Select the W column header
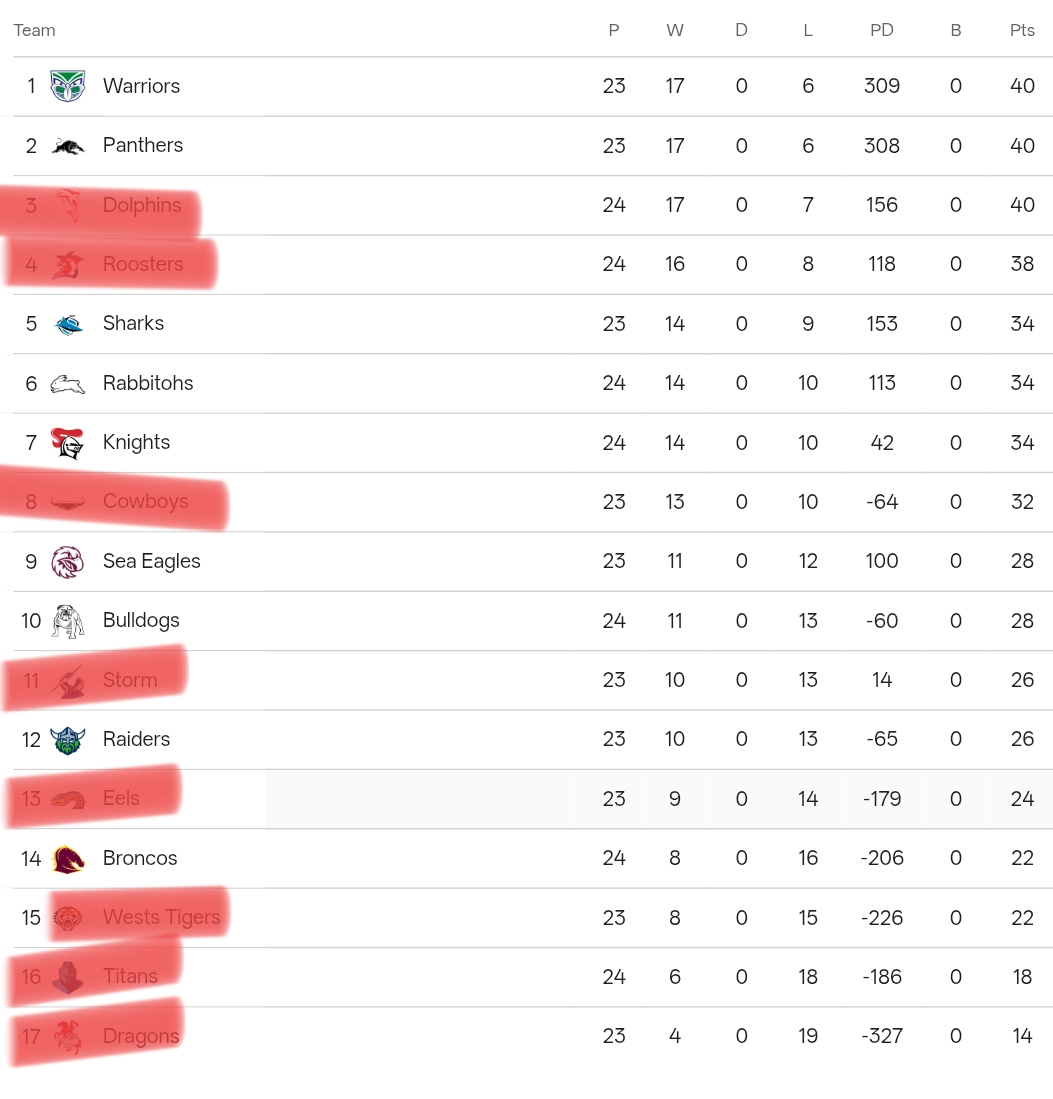This screenshot has width=1053, height=1099. click(x=674, y=30)
